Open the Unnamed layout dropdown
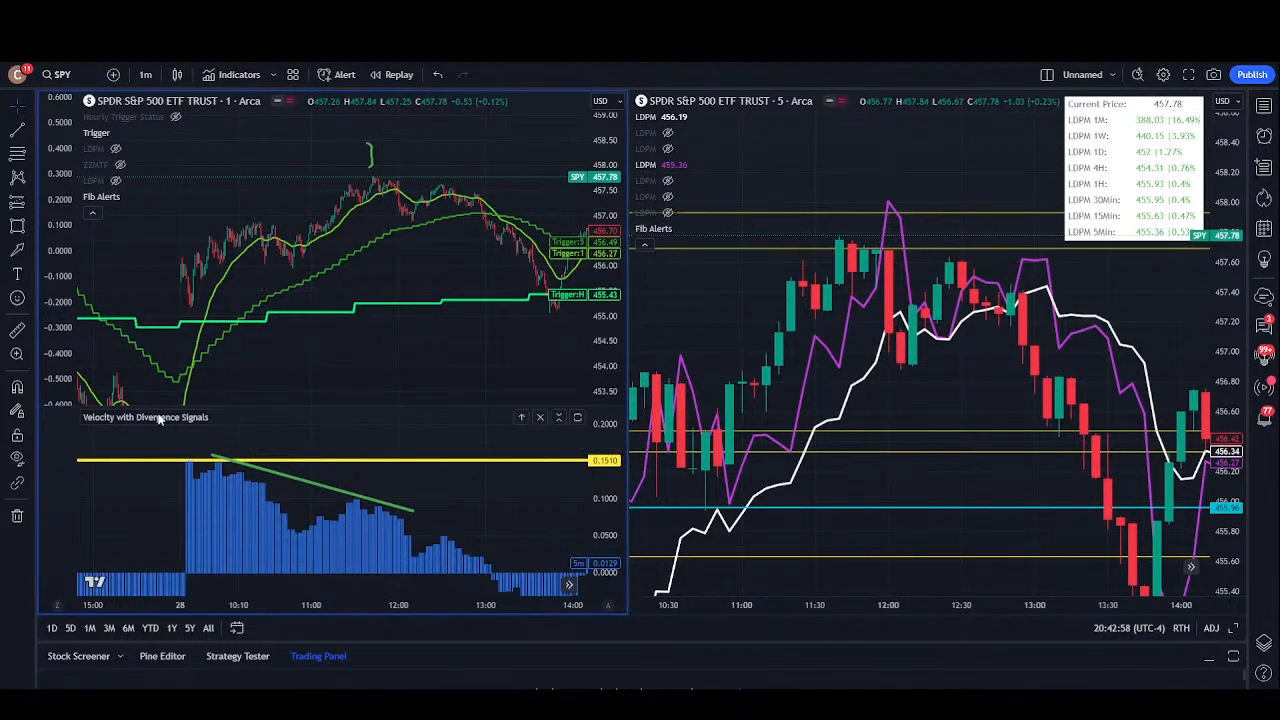The image size is (1280, 720). 1089,75
